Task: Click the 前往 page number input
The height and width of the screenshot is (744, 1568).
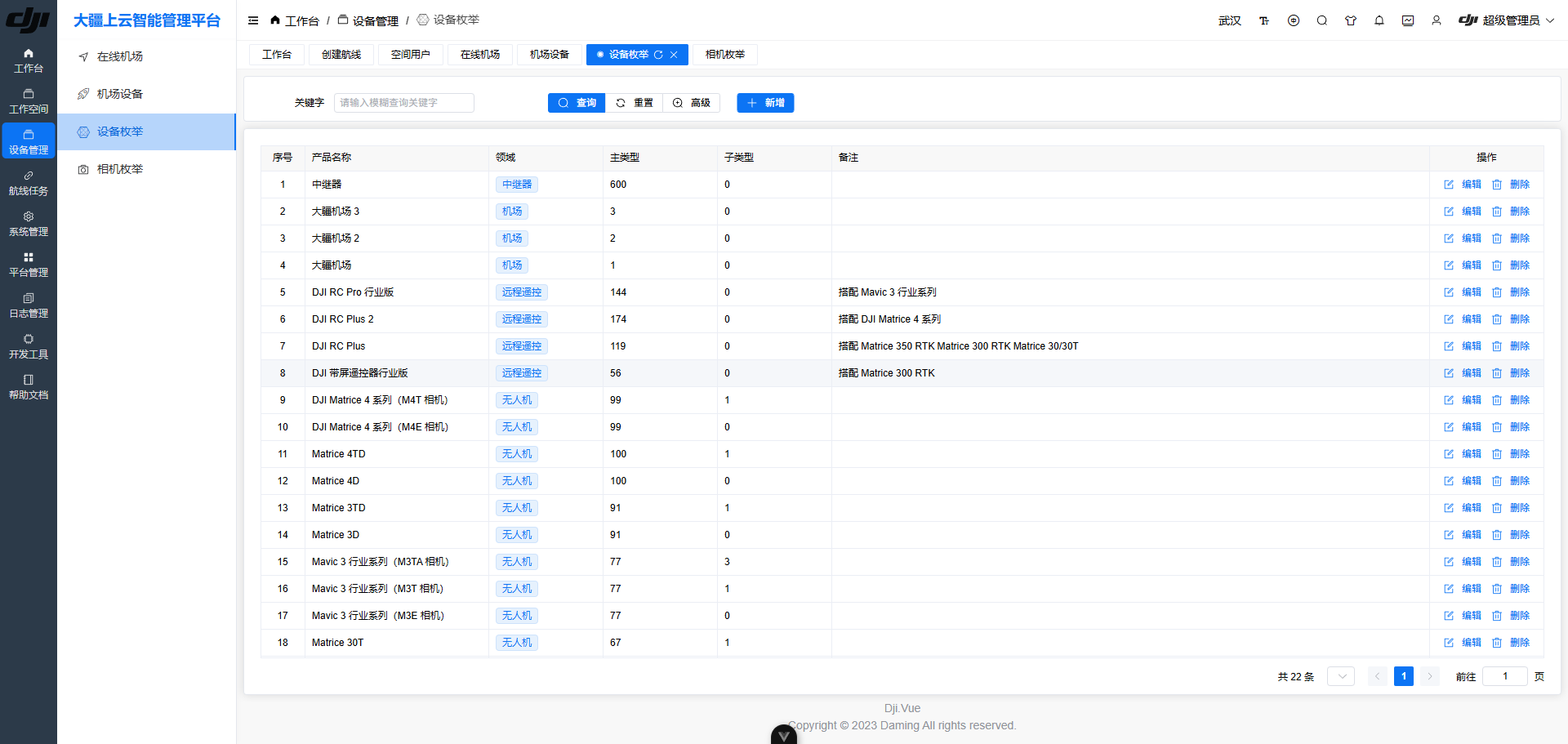Action: (1505, 676)
